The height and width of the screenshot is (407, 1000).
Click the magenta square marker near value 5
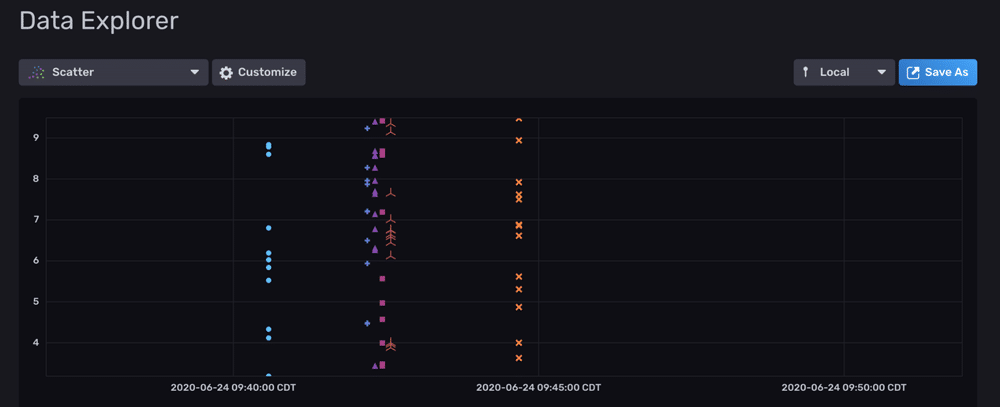point(382,303)
